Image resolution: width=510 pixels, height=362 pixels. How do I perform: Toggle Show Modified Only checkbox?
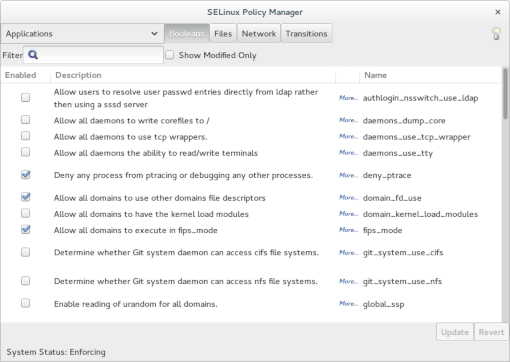[170, 55]
